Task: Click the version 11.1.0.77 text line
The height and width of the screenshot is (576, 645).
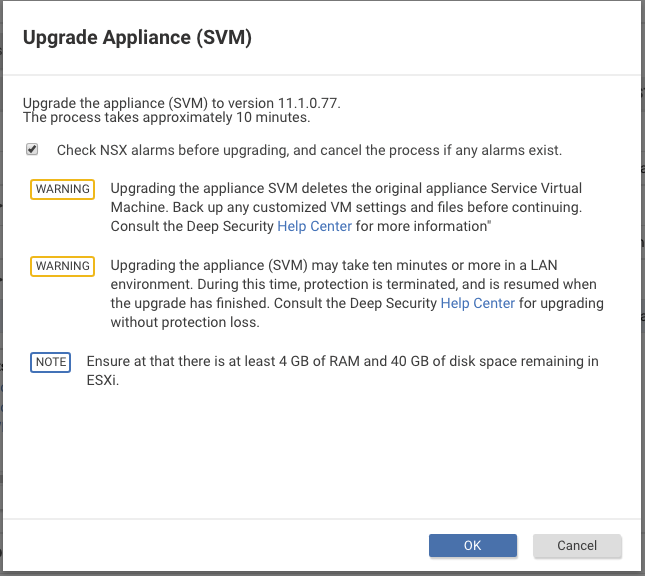Action: (188, 103)
